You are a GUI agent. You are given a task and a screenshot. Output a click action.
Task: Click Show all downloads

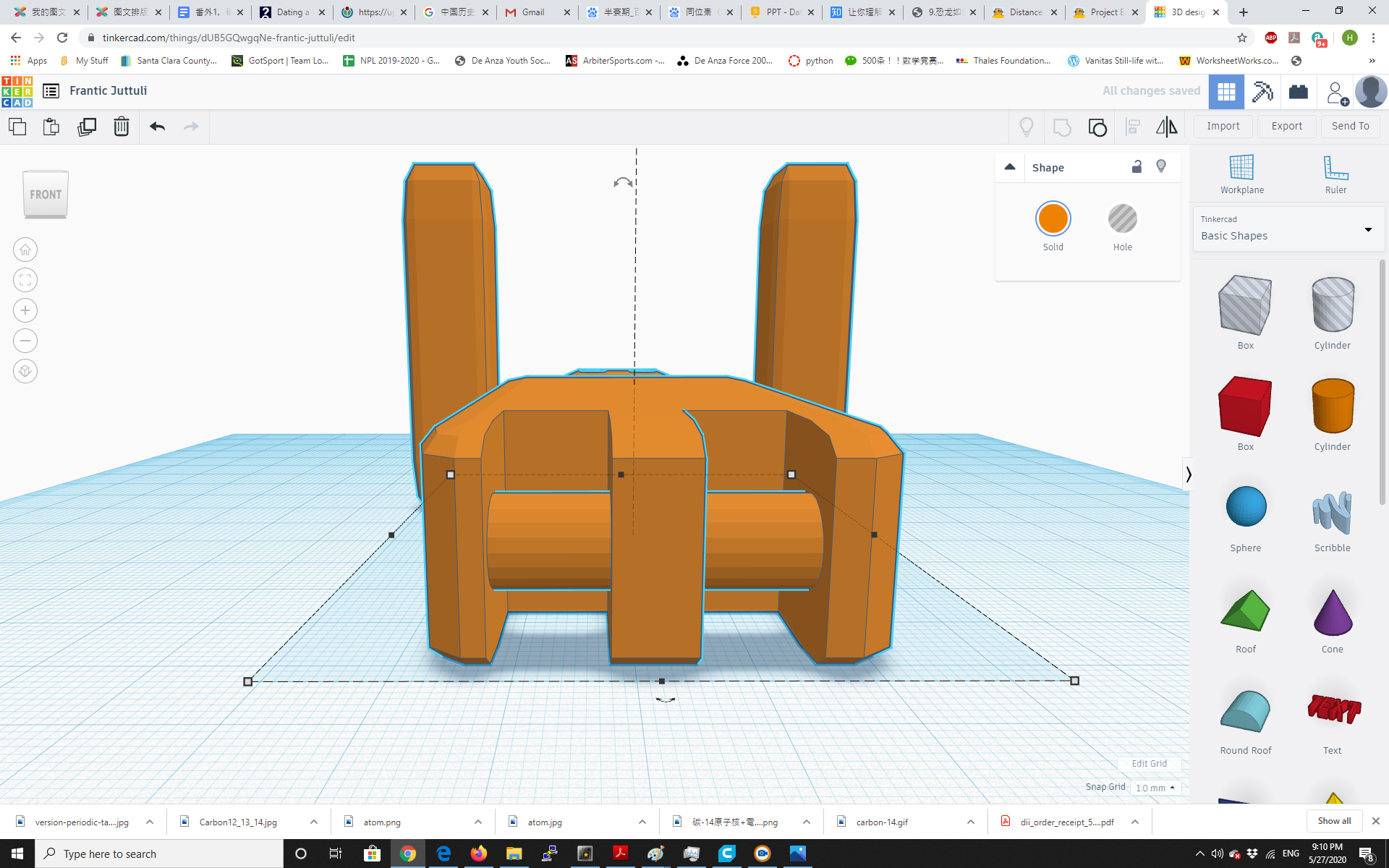pos(1334,821)
